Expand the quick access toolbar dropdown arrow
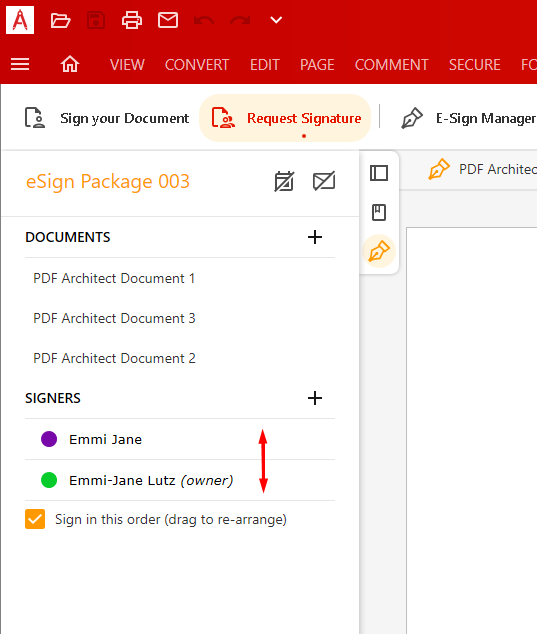 point(276,20)
